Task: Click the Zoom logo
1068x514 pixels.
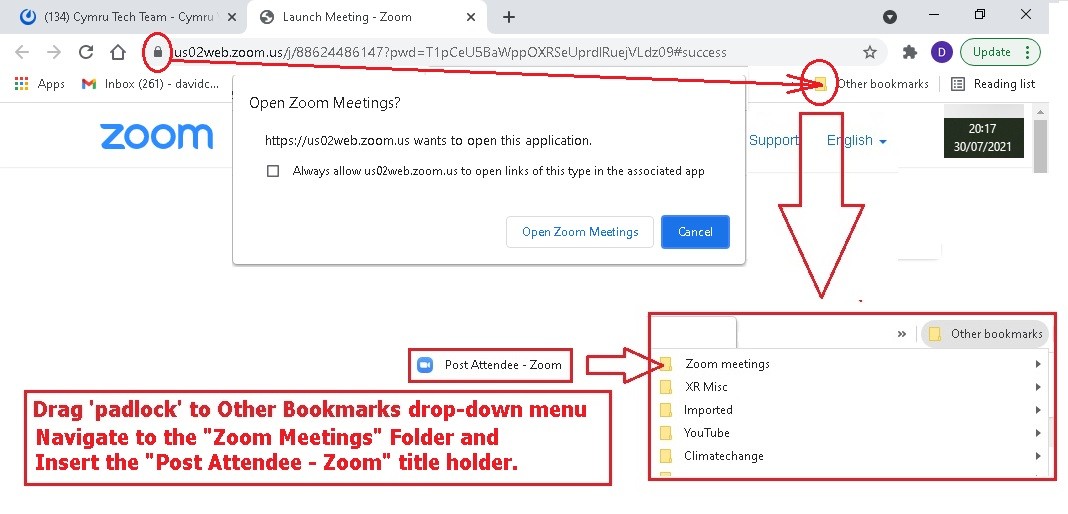Action: 157,137
